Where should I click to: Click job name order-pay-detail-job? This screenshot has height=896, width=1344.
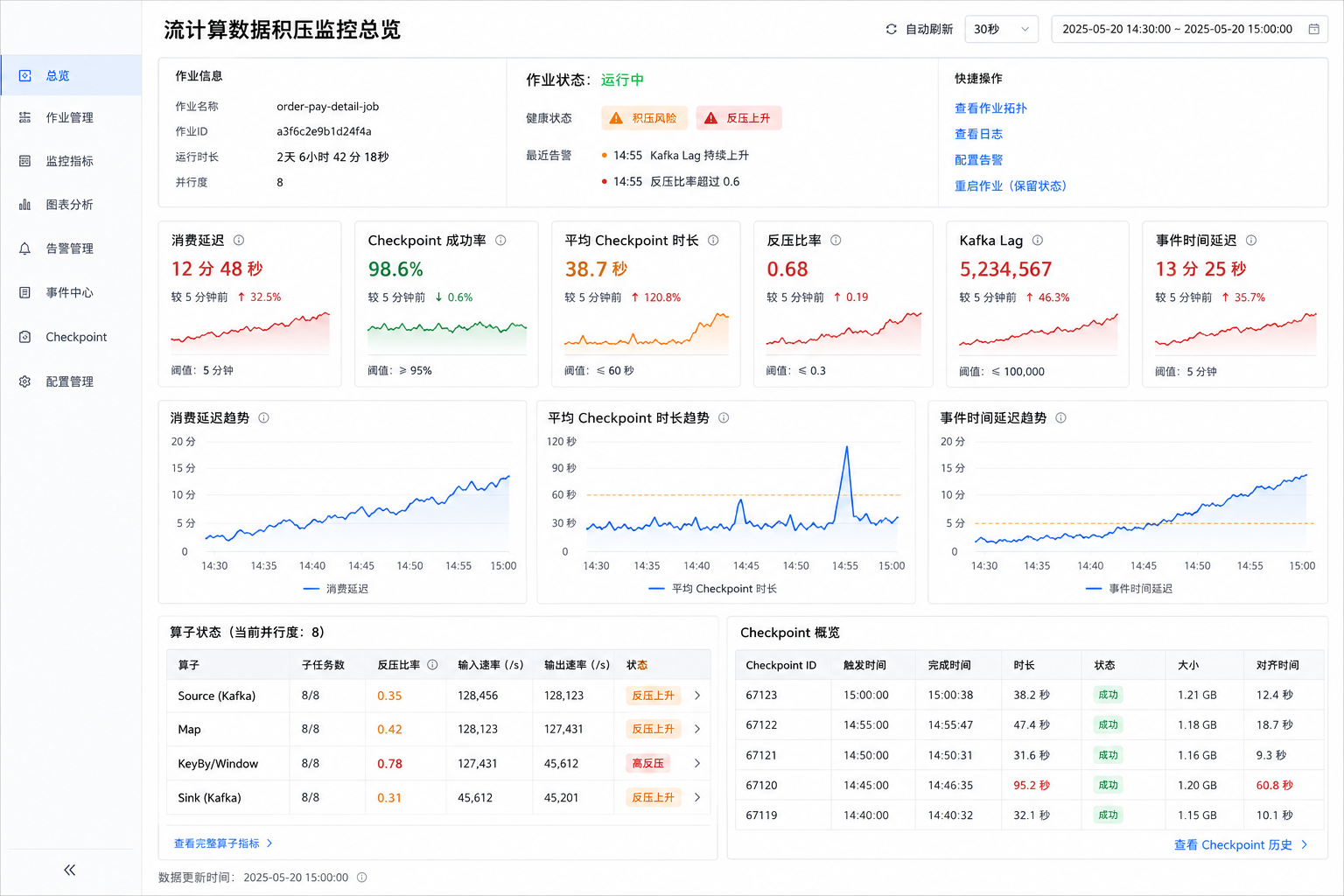coord(327,107)
